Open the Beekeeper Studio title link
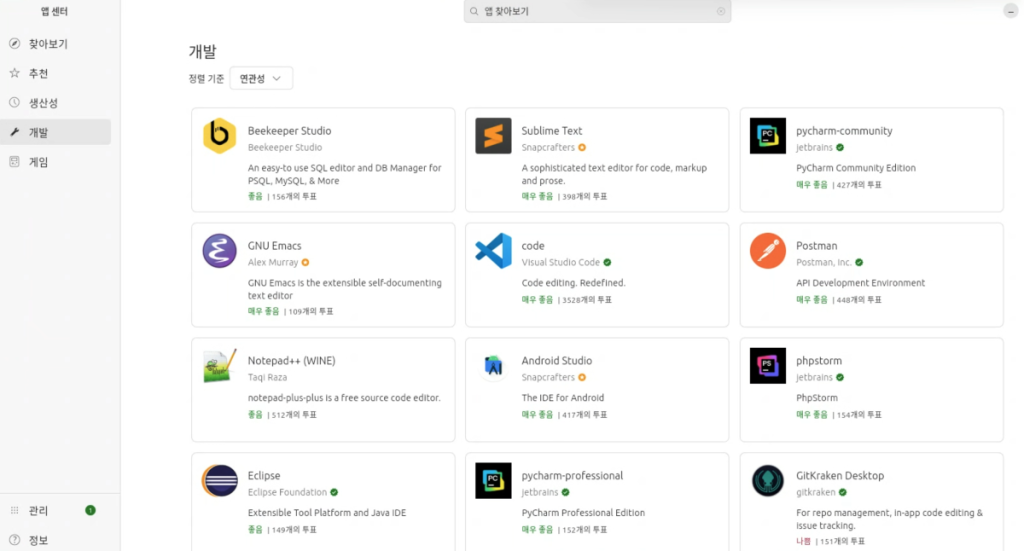This screenshot has width=1024, height=551. tap(289, 131)
